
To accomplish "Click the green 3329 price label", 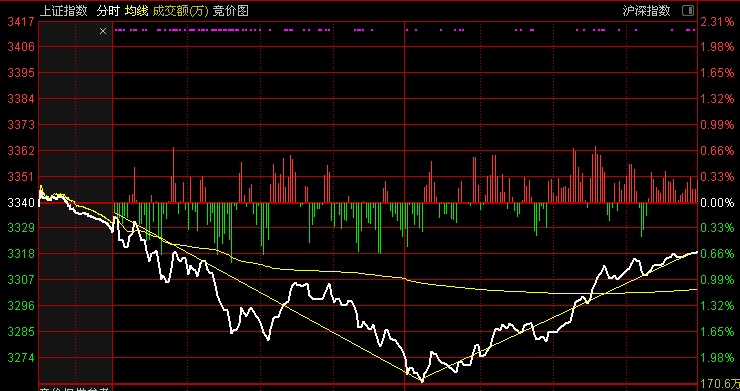I will [21, 228].
